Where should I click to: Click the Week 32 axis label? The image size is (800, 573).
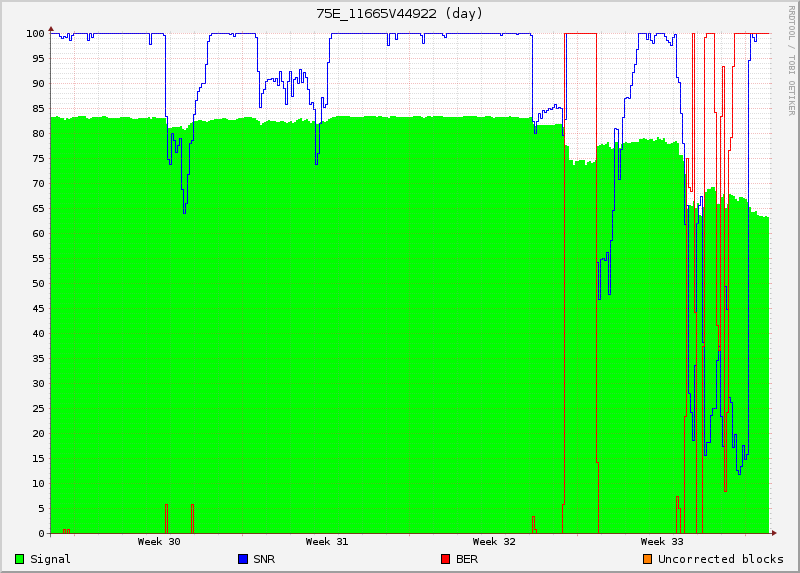(x=494, y=542)
